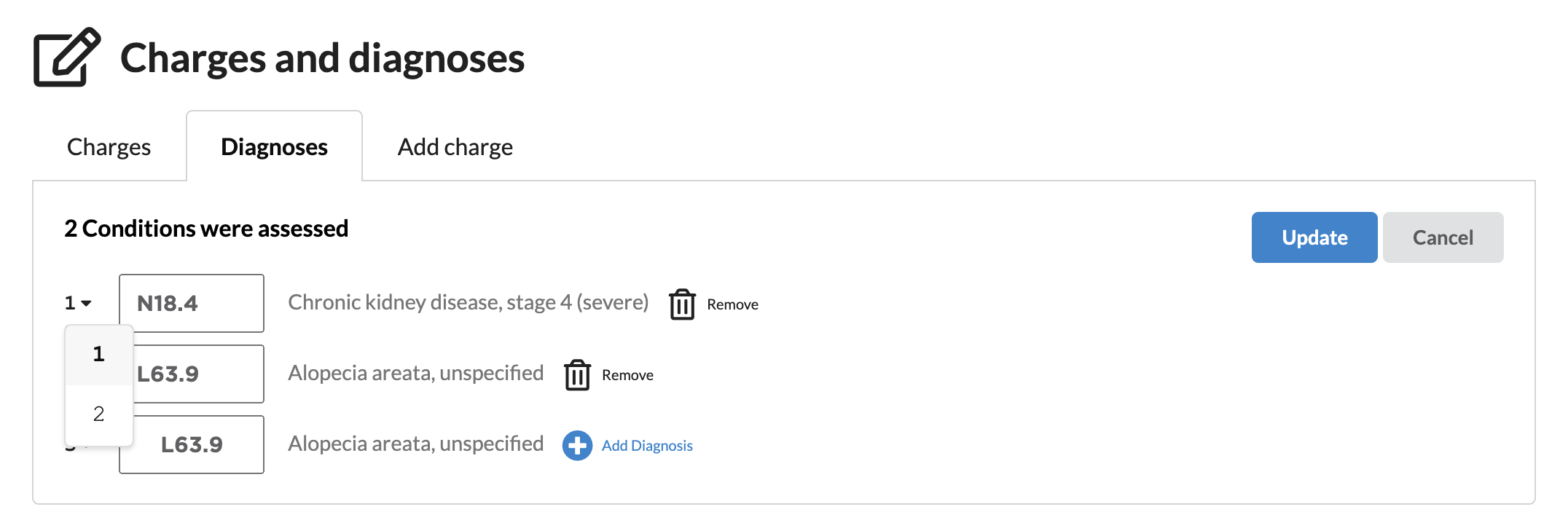Viewport: 1568px width, 520px height.
Task: Click the "2 Conditions were assessed" heading
Action: tap(206, 229)
